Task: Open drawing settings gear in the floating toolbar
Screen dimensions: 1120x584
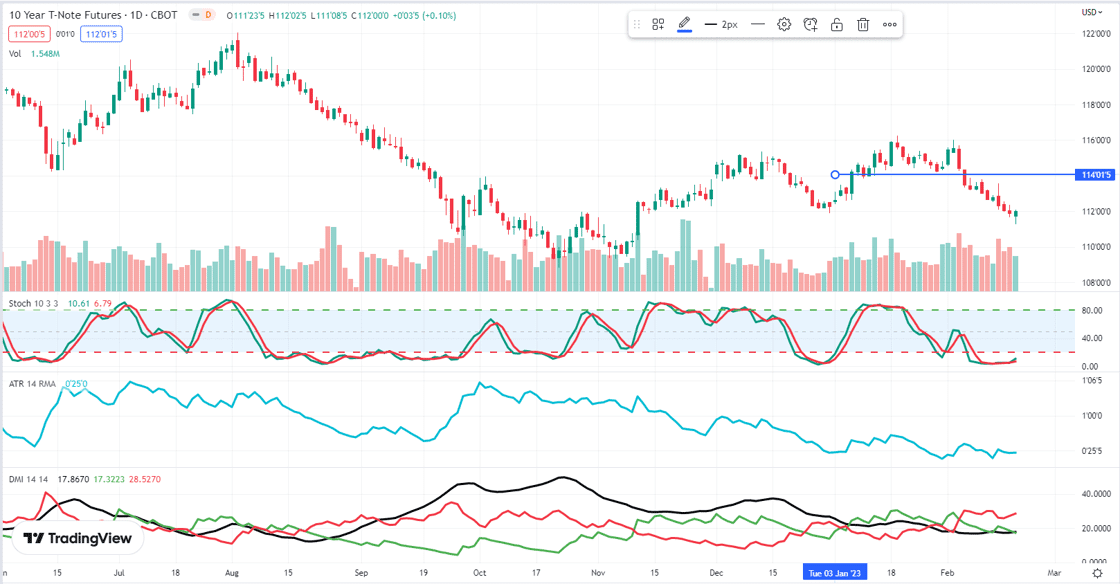Action: coord(784,24)
